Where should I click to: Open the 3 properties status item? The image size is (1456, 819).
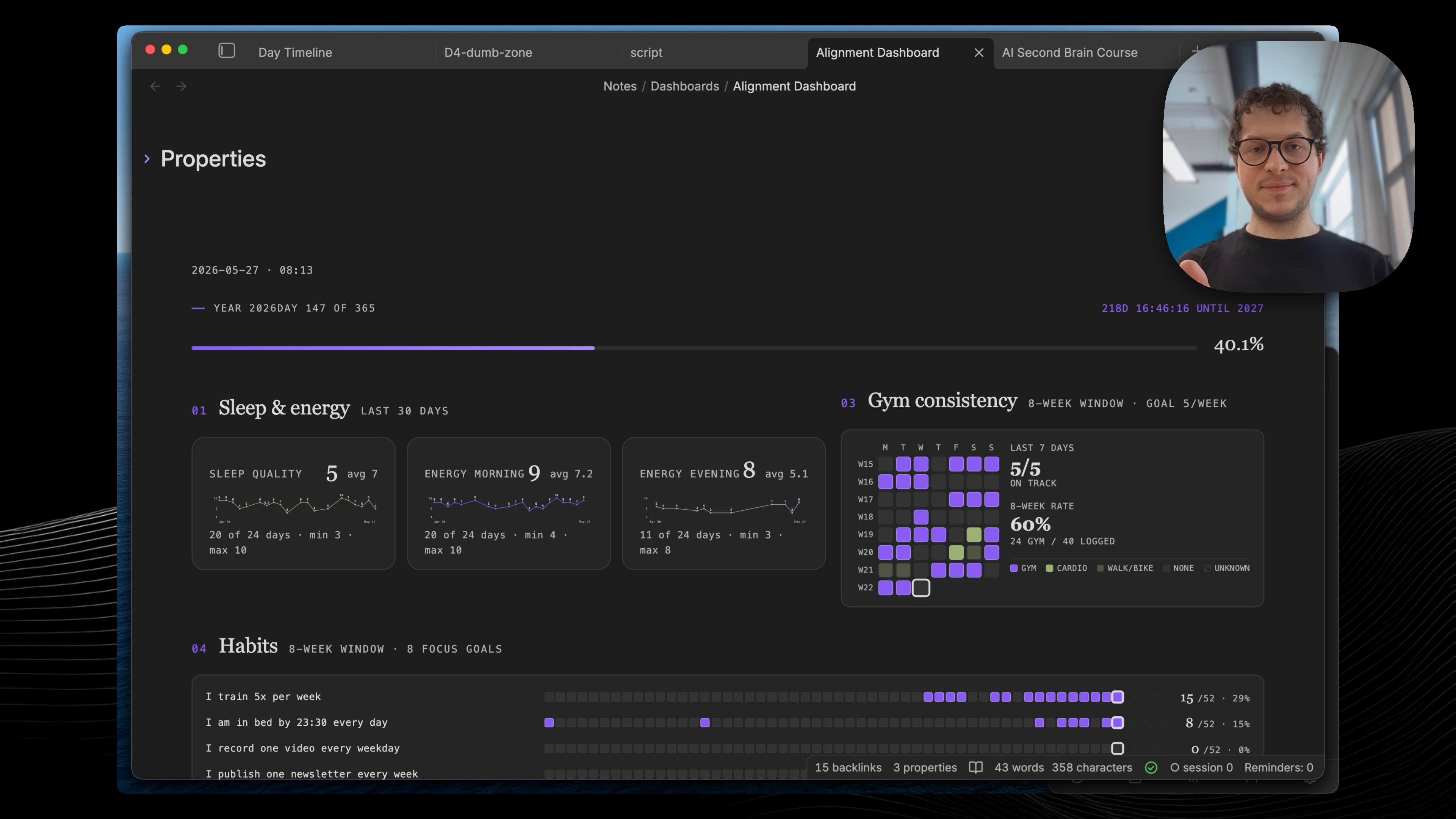pos(925,767)
